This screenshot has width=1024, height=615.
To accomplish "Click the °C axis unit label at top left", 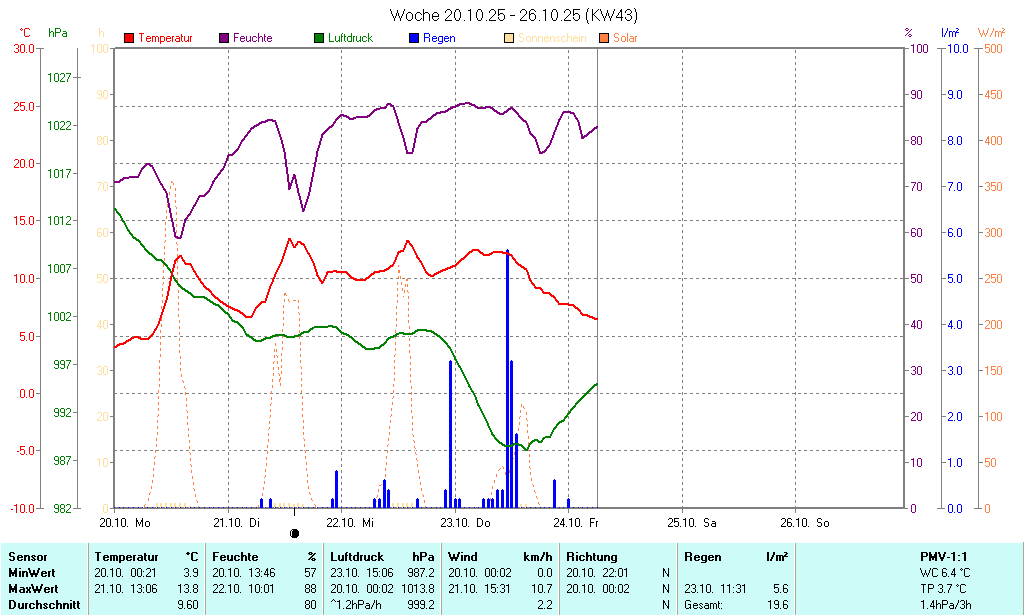I will click(25, 33).
